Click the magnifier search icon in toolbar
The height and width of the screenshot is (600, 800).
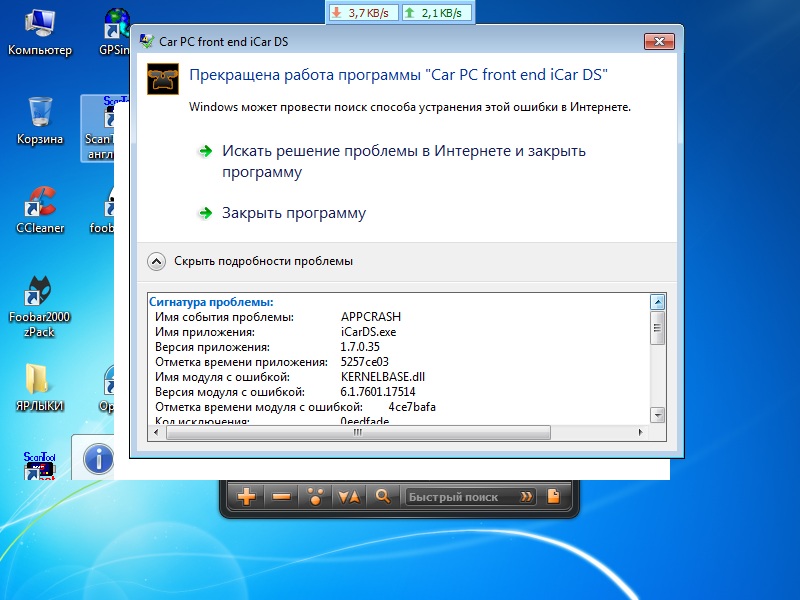[x=382, y=496]
